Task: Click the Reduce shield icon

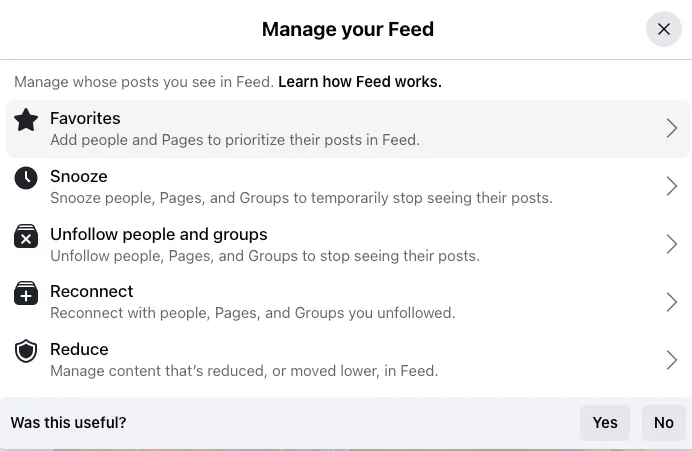Action: pos(26,351)
